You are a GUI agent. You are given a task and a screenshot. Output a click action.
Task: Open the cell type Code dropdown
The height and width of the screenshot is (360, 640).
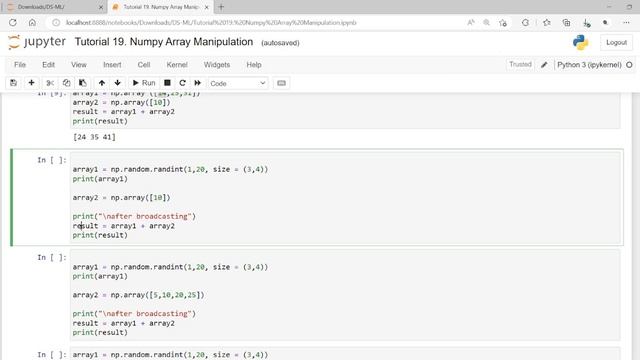[x=238, y=83]
